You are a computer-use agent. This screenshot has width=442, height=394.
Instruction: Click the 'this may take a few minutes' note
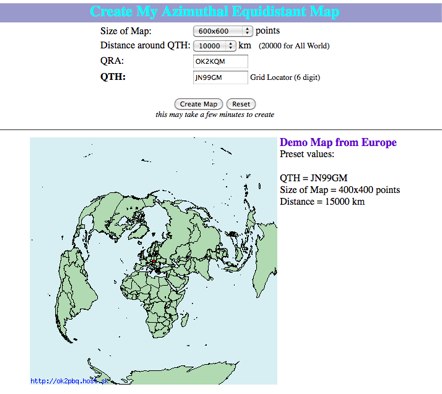215,114
